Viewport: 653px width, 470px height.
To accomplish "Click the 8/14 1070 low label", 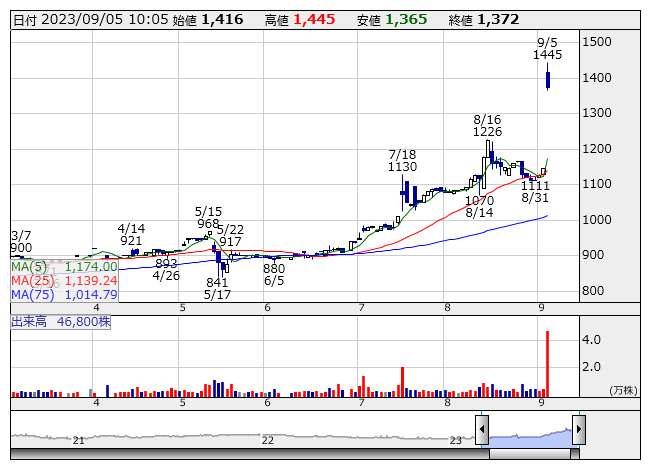I will point(479,206).
